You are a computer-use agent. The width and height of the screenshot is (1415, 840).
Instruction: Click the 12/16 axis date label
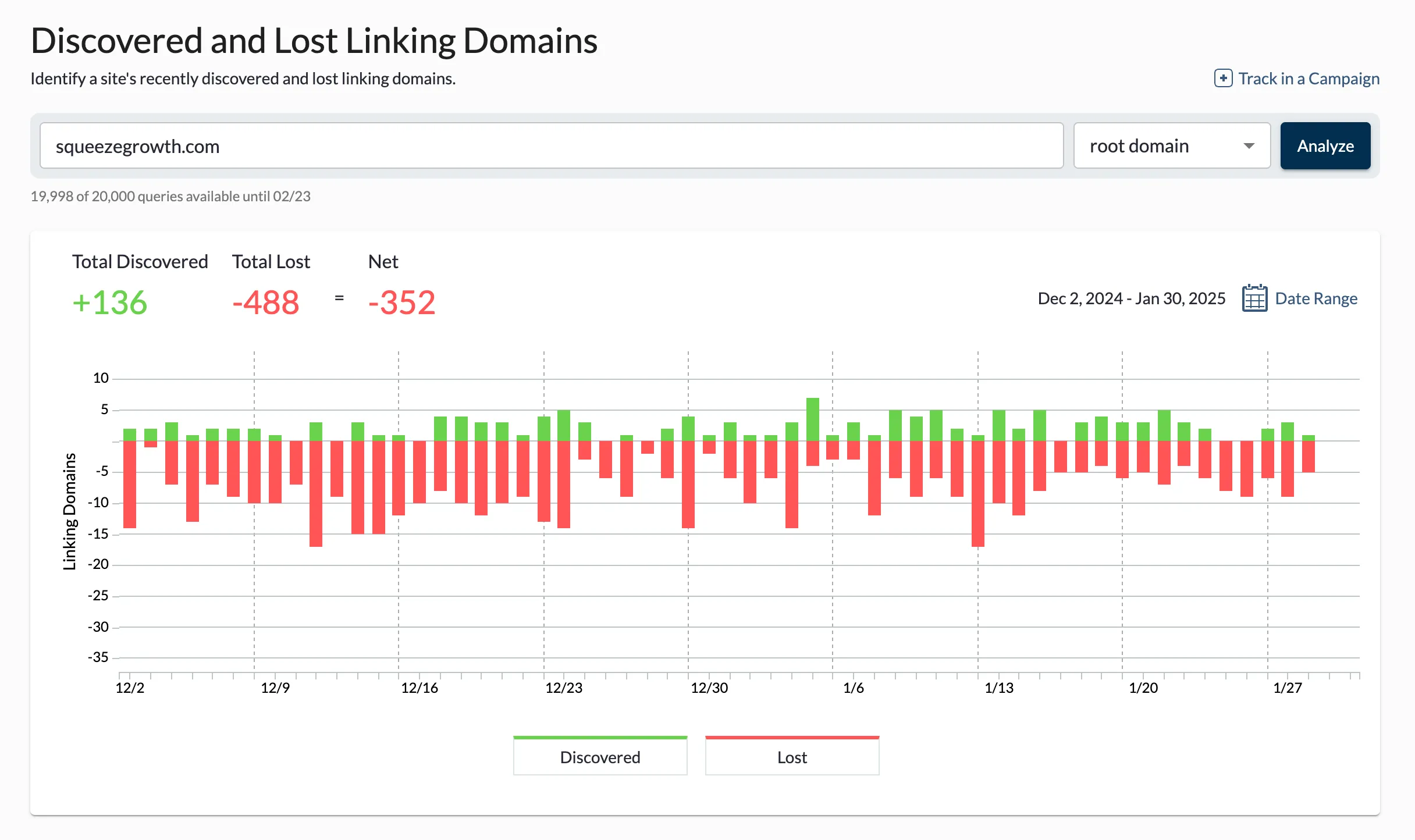[x=419, y=688]
